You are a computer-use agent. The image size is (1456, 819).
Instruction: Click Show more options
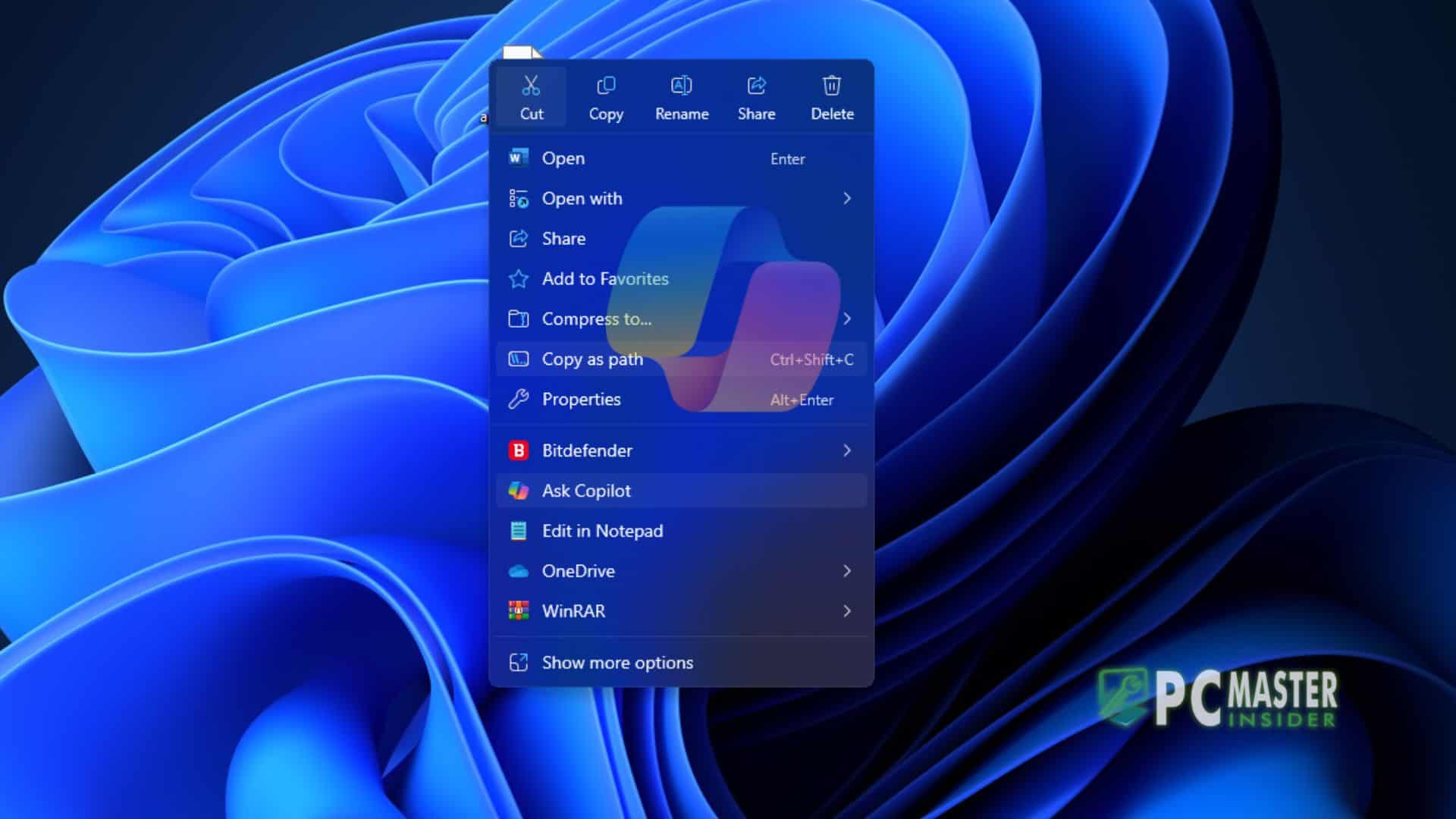pyautogui.click(x=617, y=662)
